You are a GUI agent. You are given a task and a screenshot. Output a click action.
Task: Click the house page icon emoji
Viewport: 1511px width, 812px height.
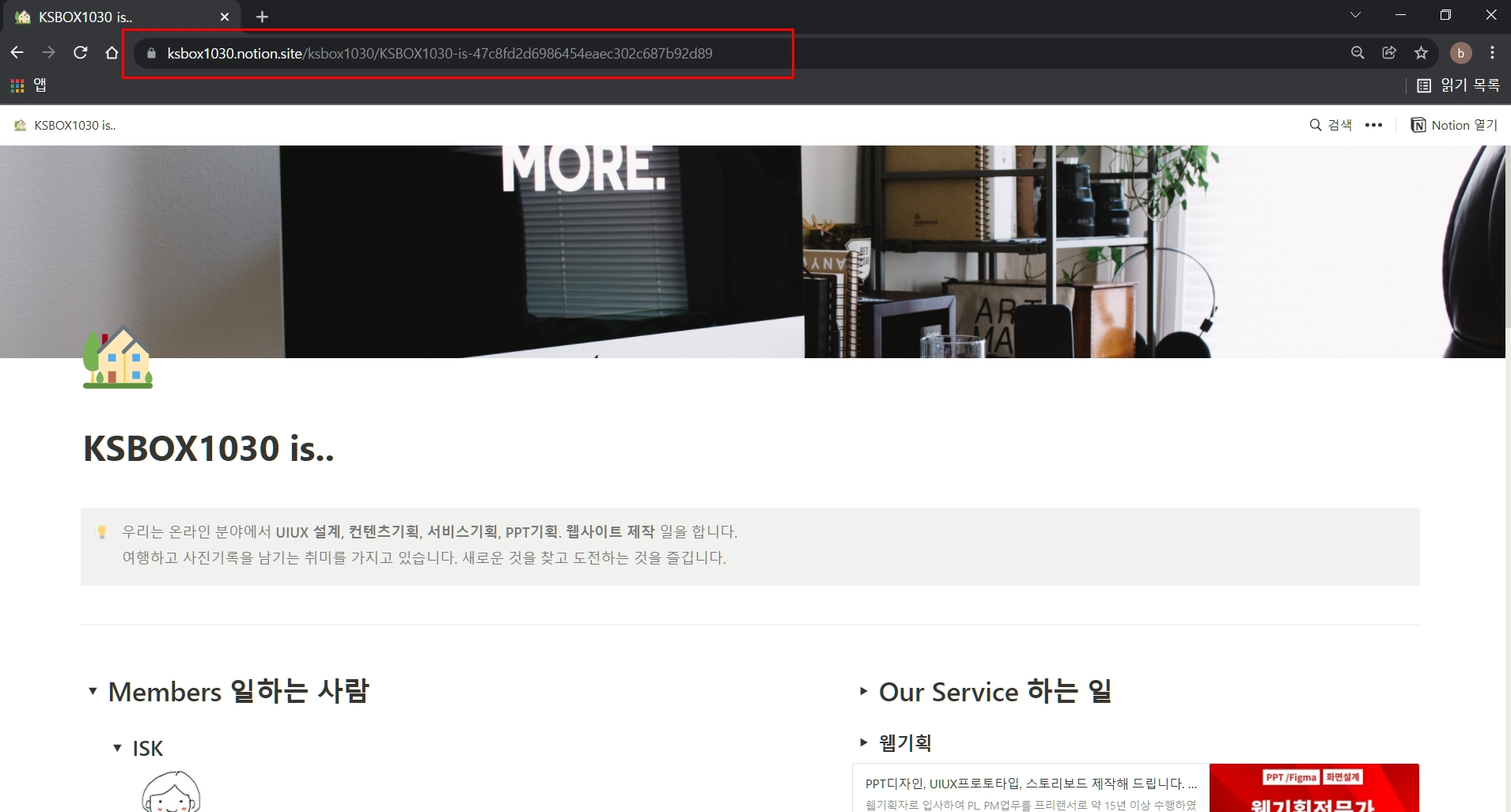click(x=118, y=357)
